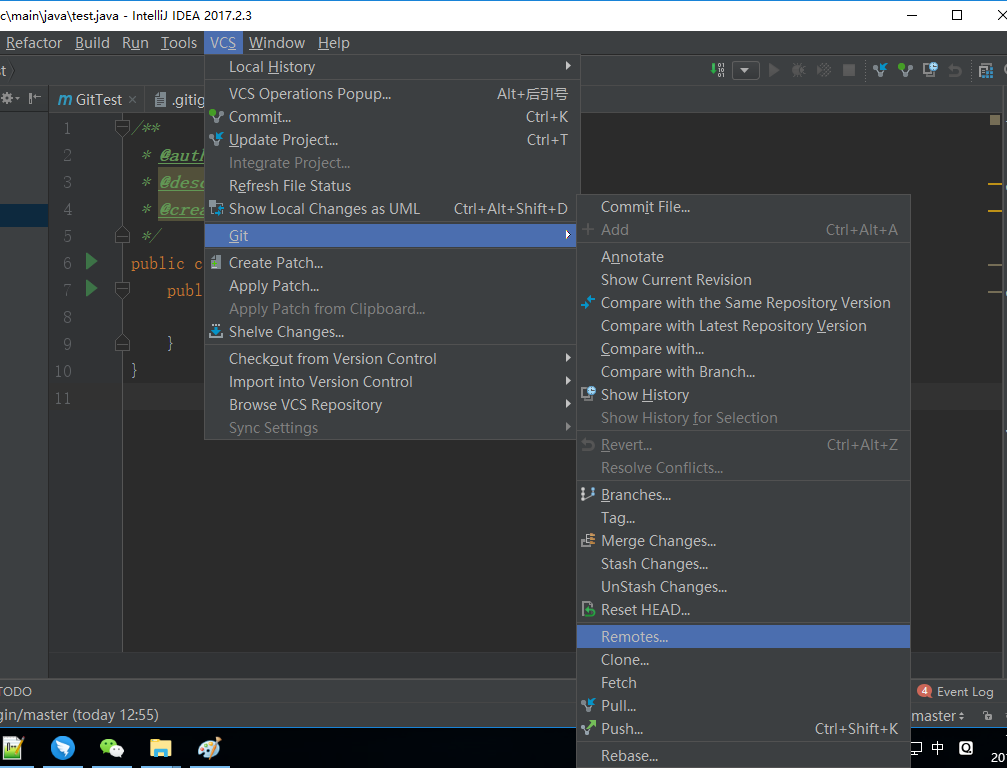Choose Apply Patch... menu item
This screenshot has width=1007, height=768.
point(390,286)
